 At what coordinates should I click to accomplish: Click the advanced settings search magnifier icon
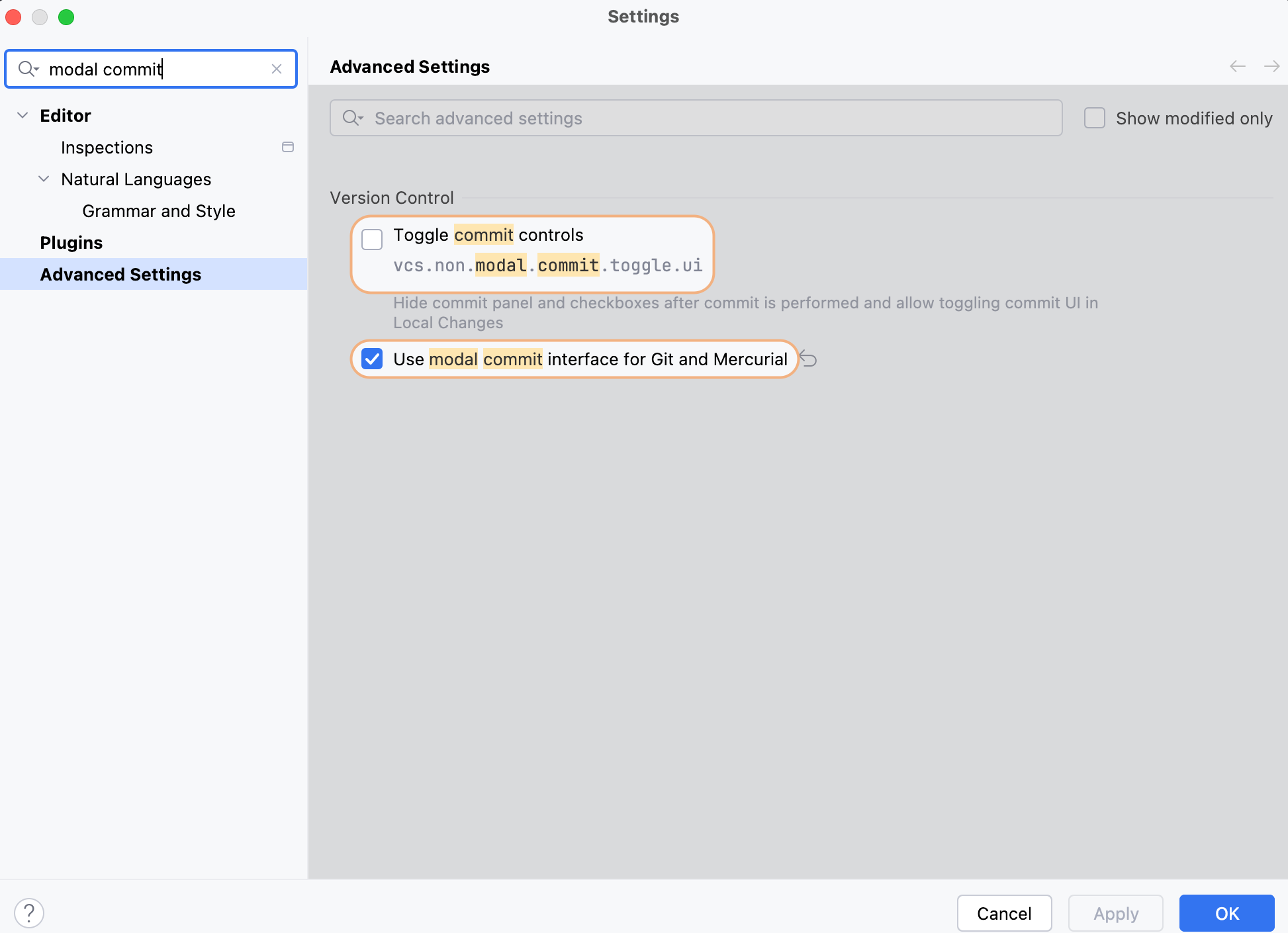(351, 118)
